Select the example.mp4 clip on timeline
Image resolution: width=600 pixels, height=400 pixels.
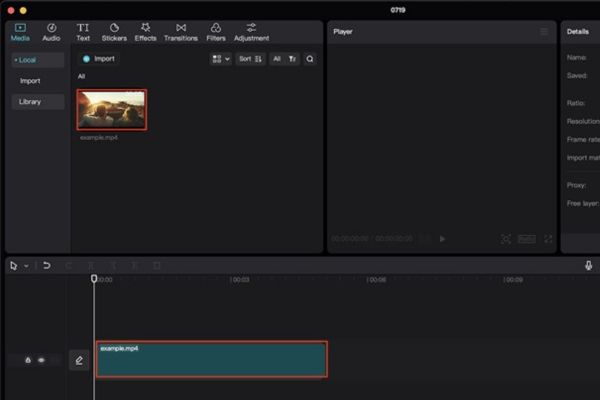click(x=212, y=359)
